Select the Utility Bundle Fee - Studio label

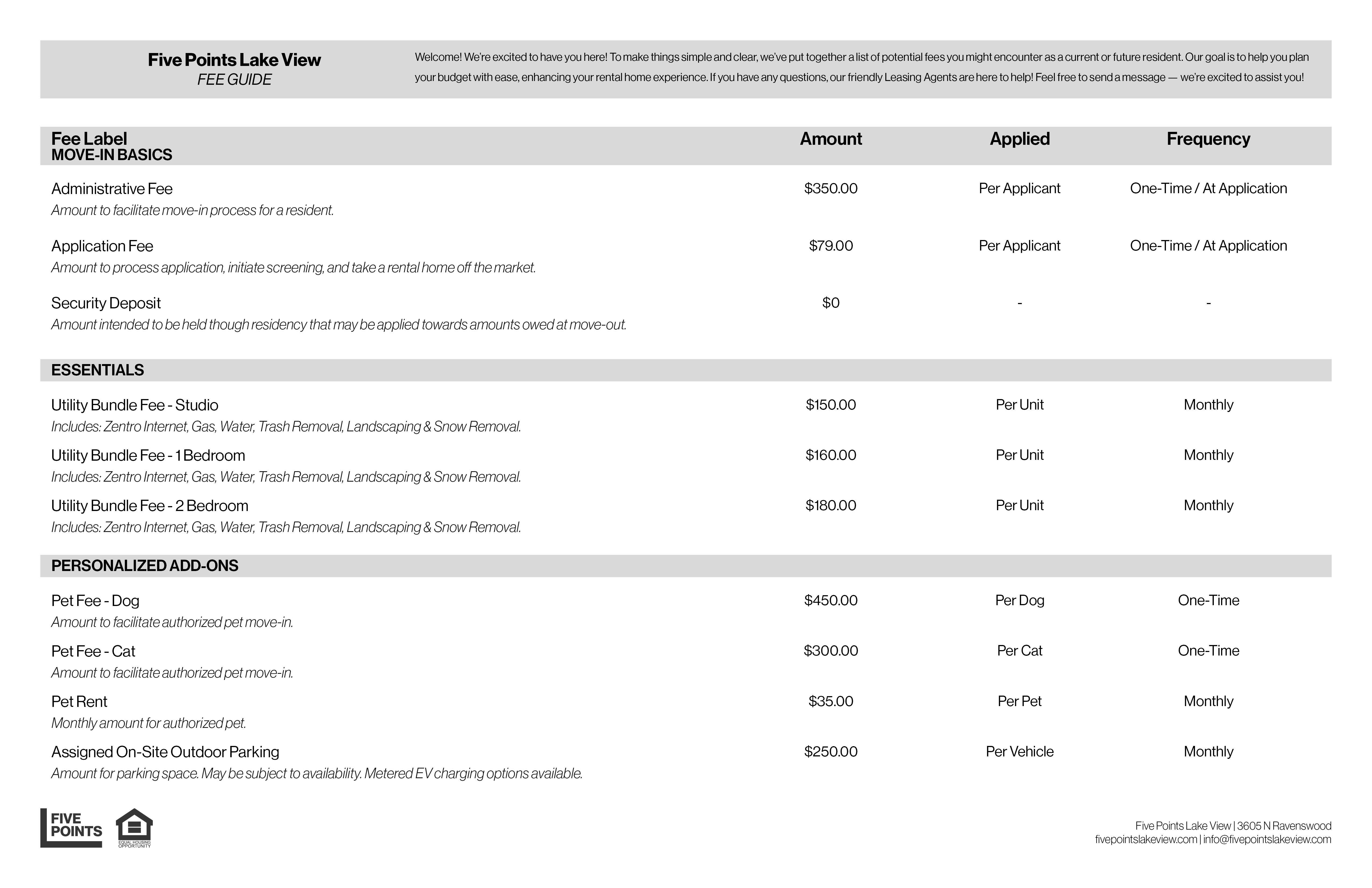coord(135,405)
